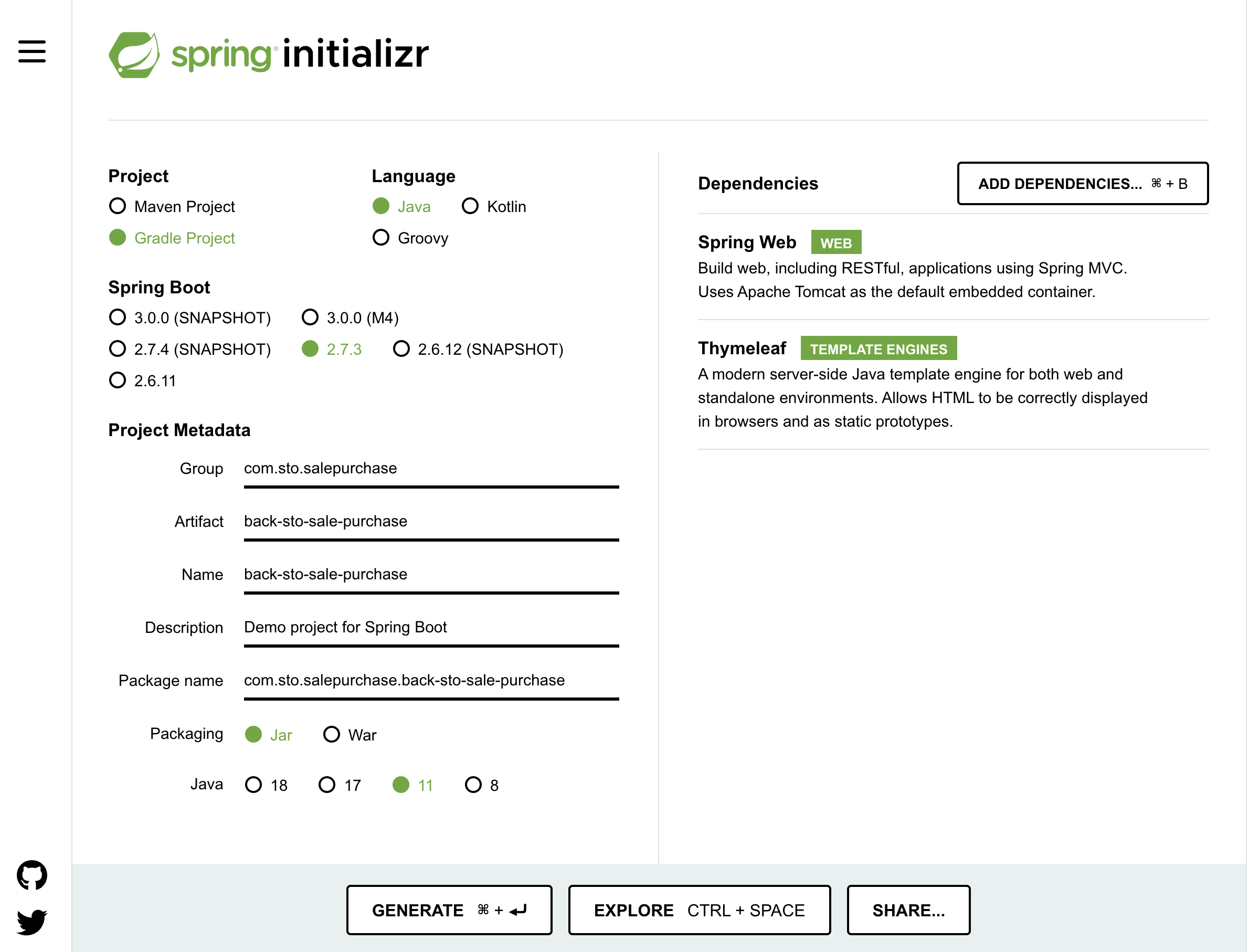
Task: Select Maven Project radio button
Action: click(118, 206)
